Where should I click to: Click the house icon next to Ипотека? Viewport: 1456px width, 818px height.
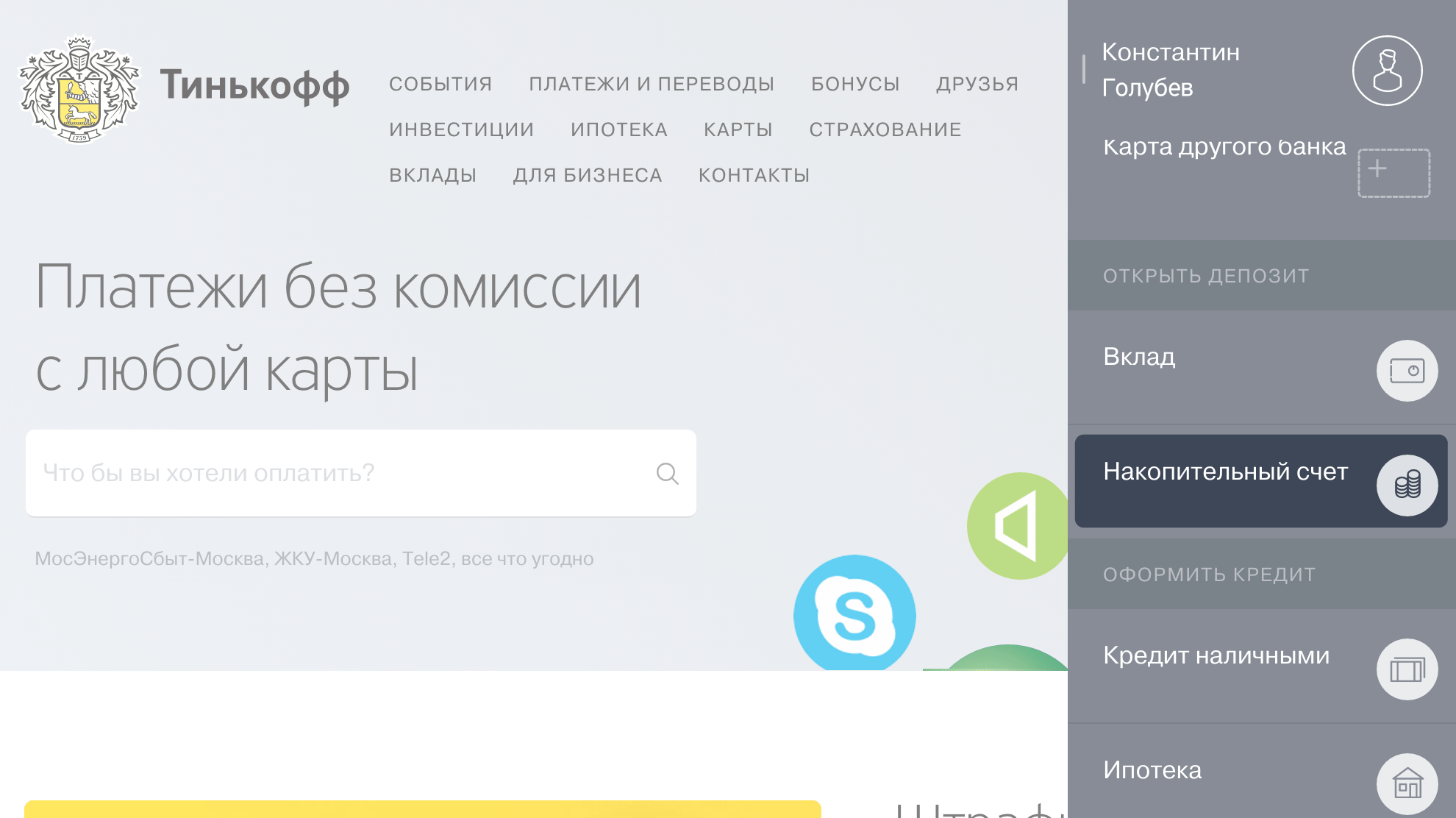coord(1407,784)
